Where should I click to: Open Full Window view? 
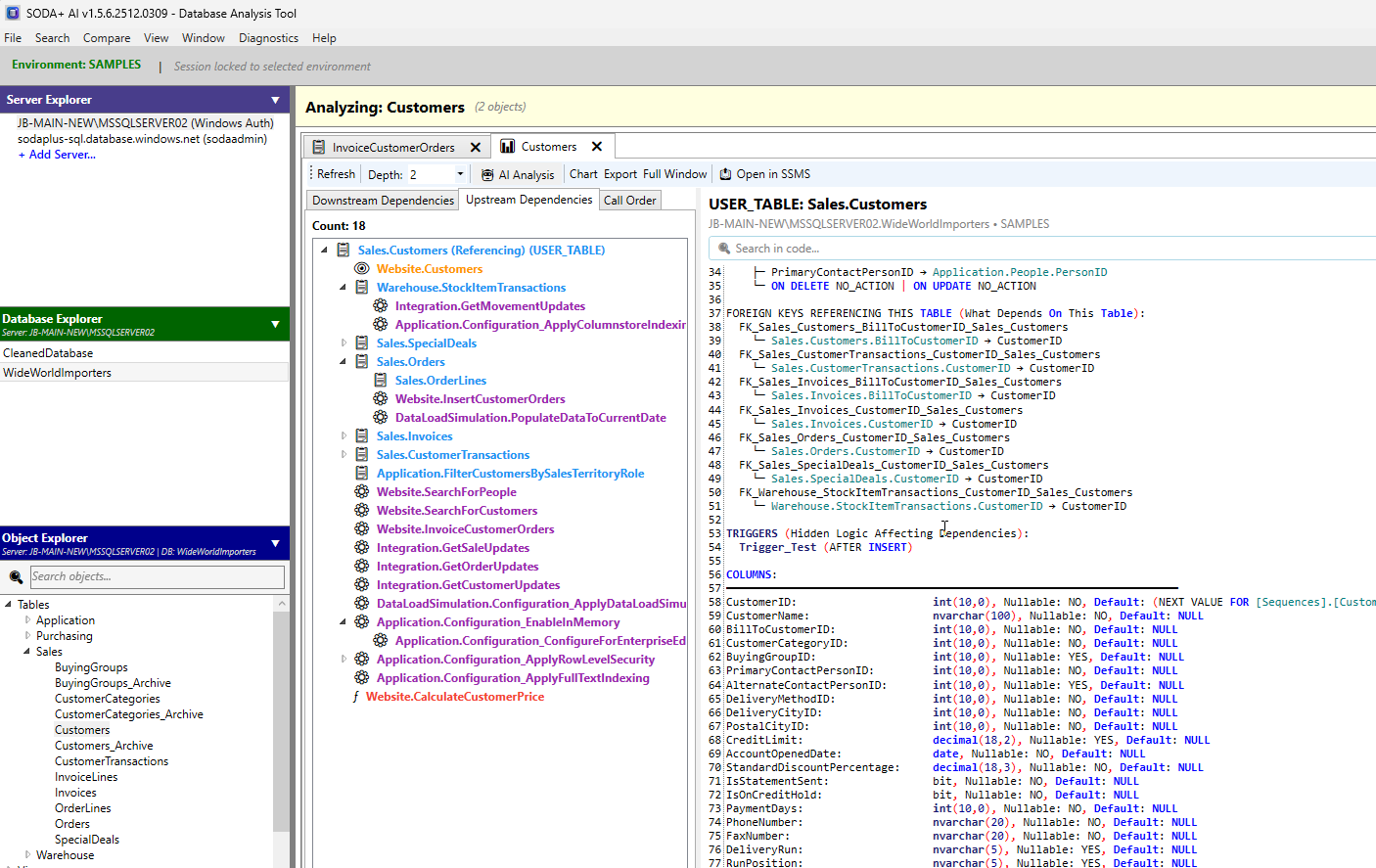675,173
